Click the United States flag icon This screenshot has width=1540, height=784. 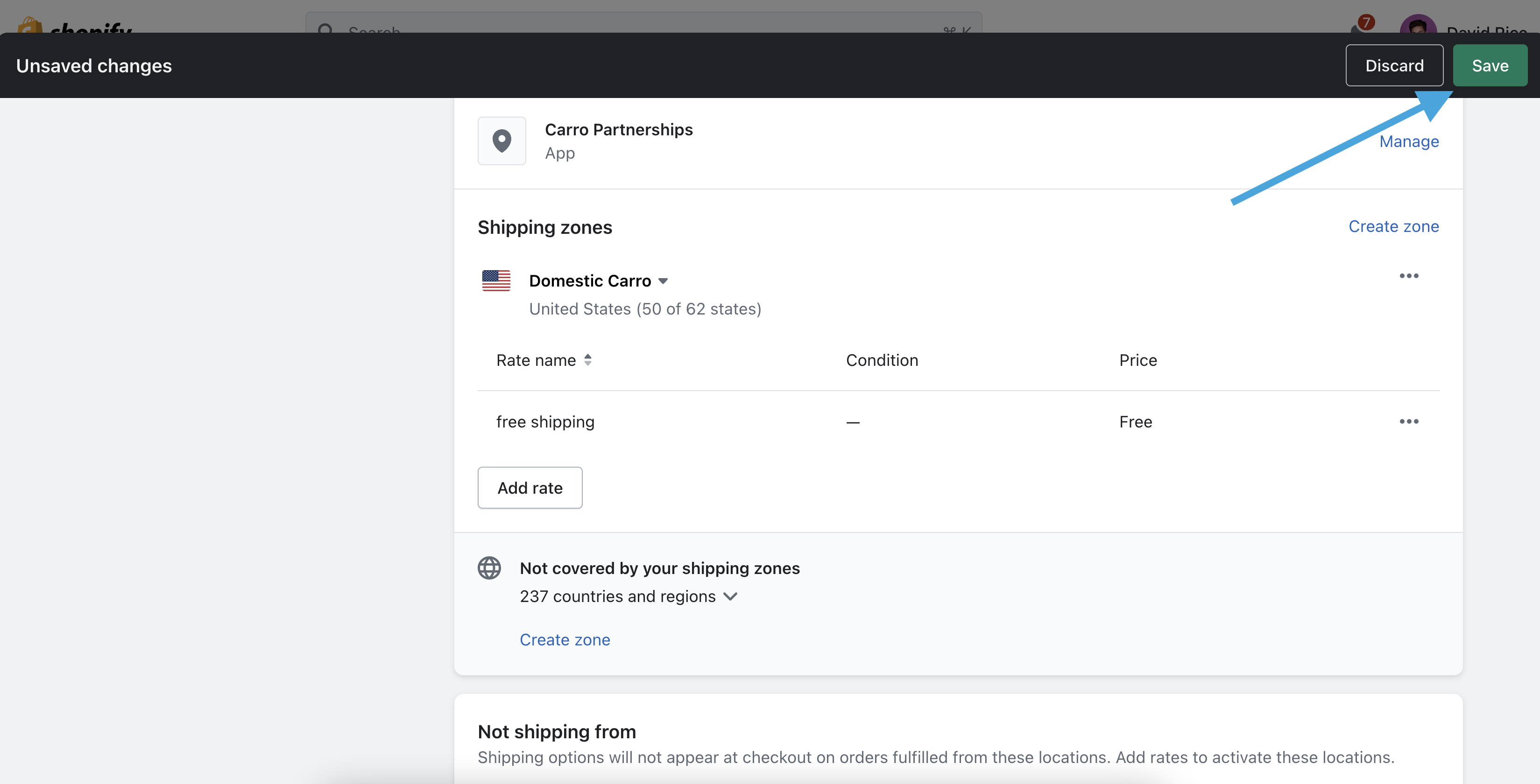click(496, 280)
